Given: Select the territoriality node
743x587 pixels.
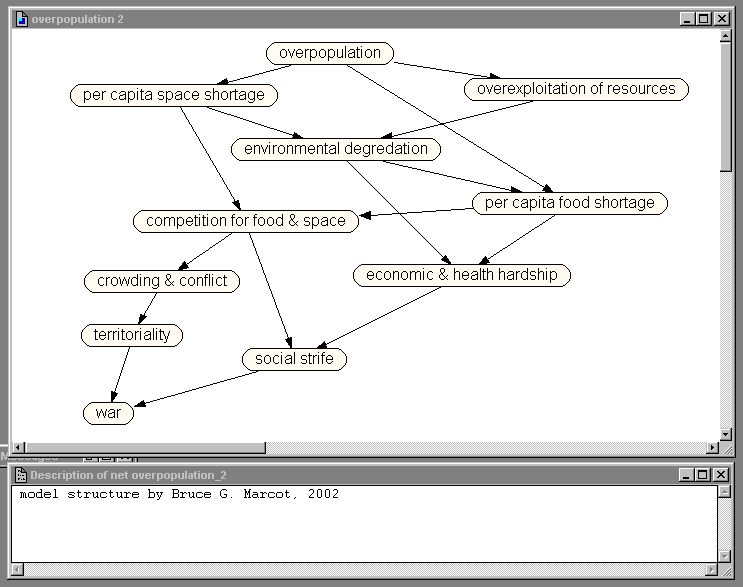Looking at the screenshot, I should click(x=132, y=335).
